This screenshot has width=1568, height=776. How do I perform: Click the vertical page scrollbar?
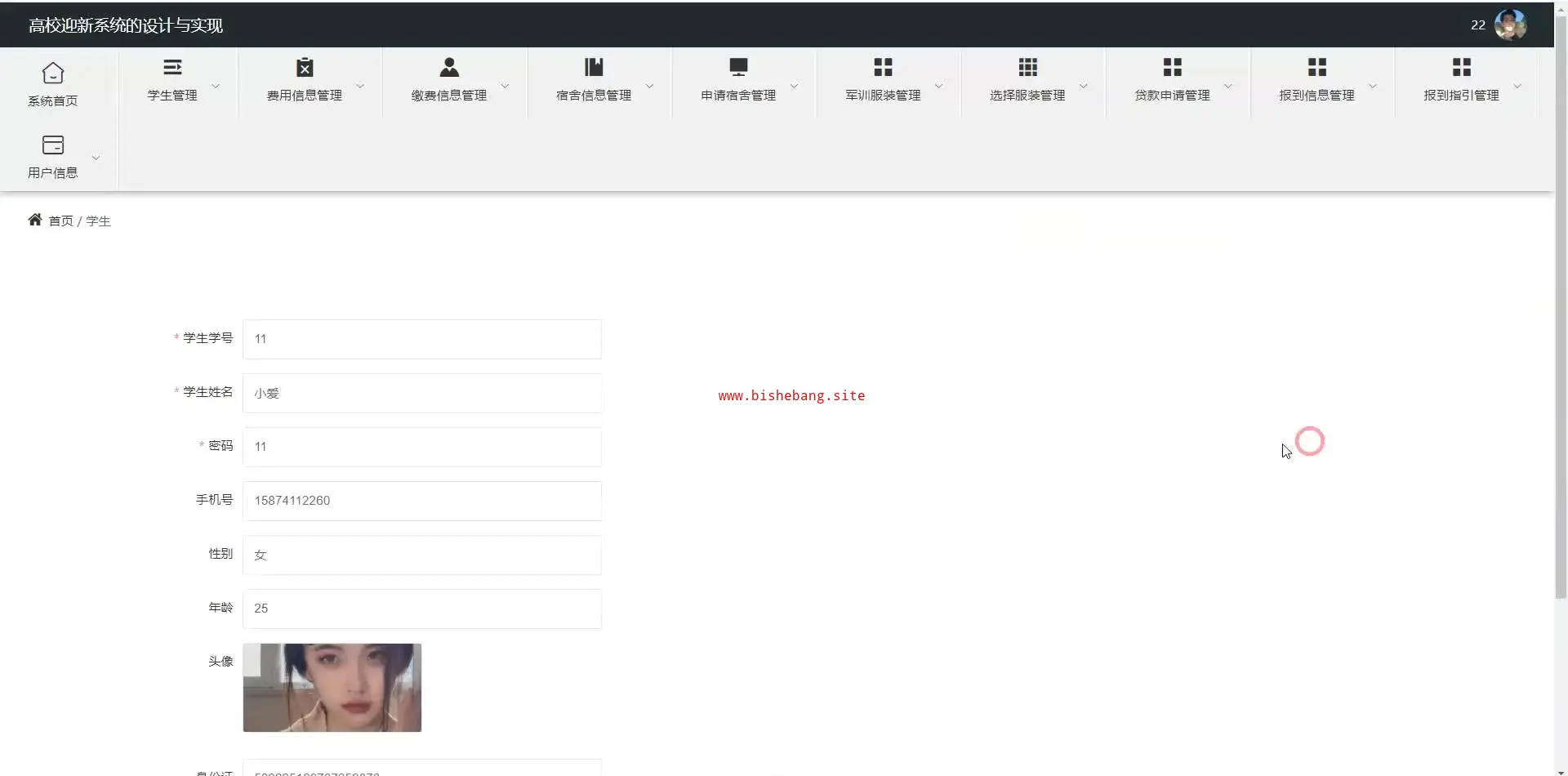(1561, 306)
